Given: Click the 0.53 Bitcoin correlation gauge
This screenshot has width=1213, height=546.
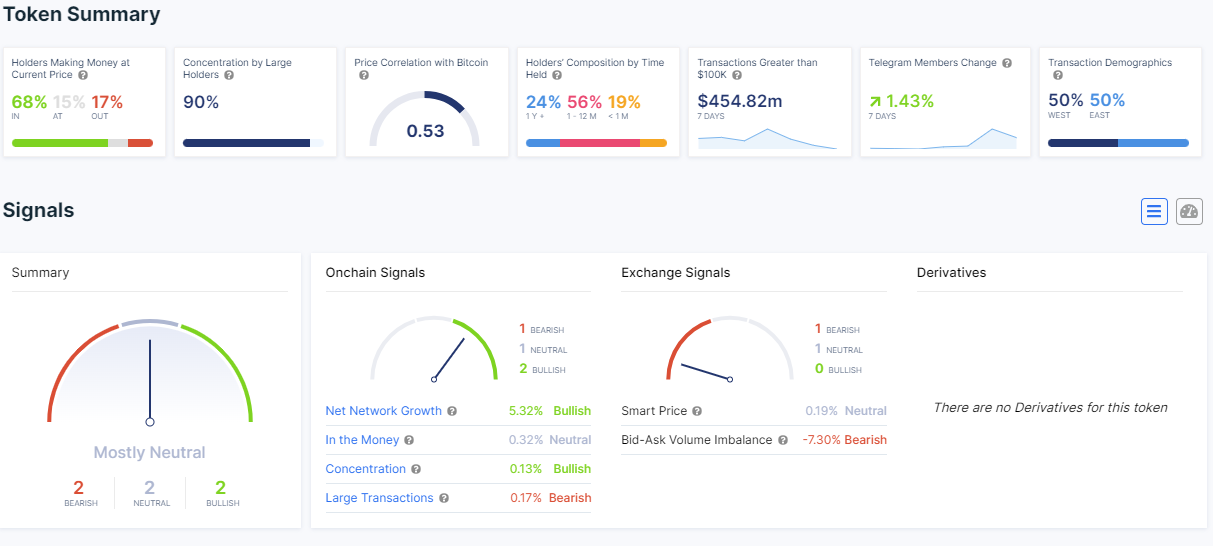Looking at the screenshot, I should [425, 118].
